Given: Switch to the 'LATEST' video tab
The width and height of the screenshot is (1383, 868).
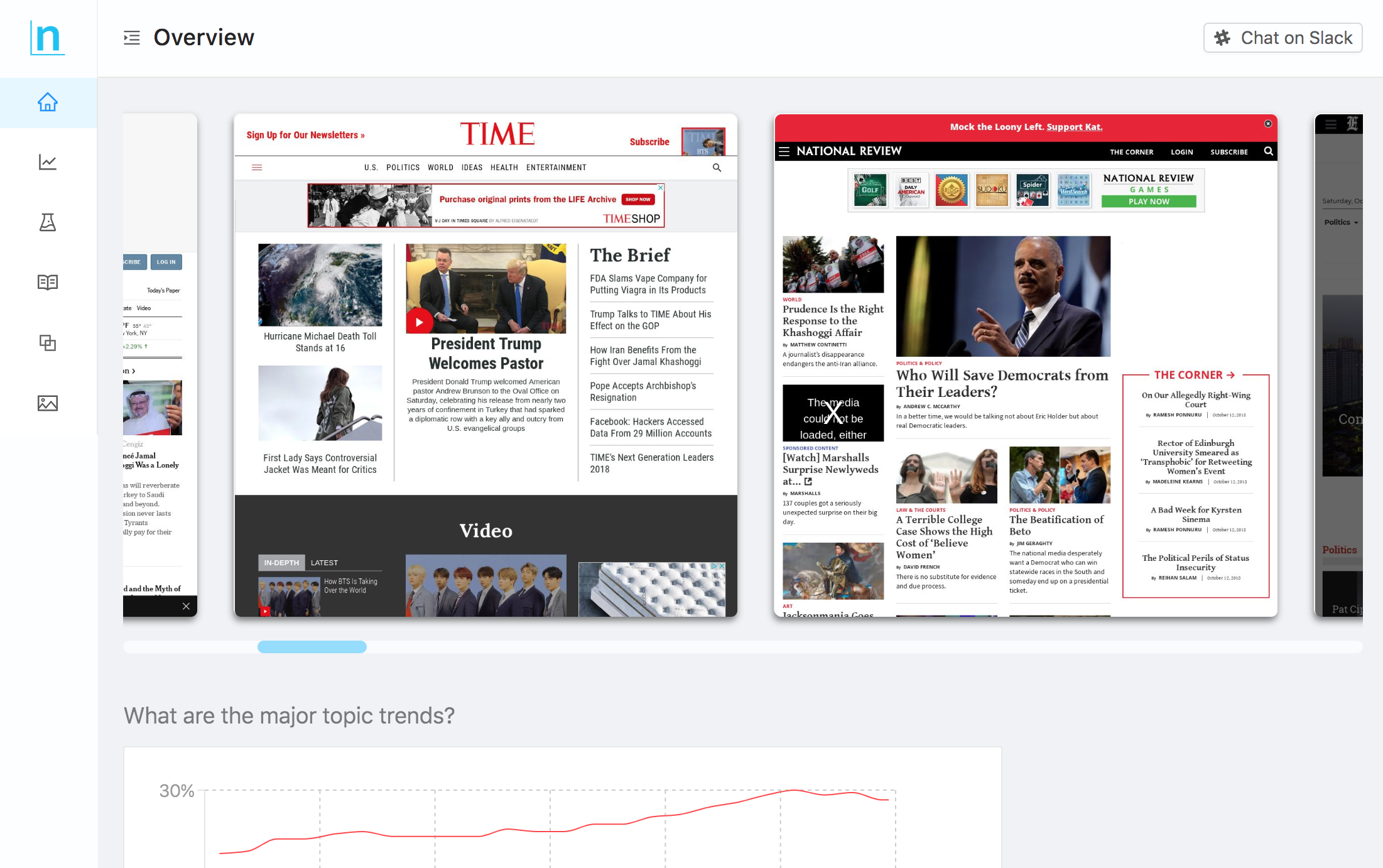Looking at the screenshot, I should tap(324, 563).
